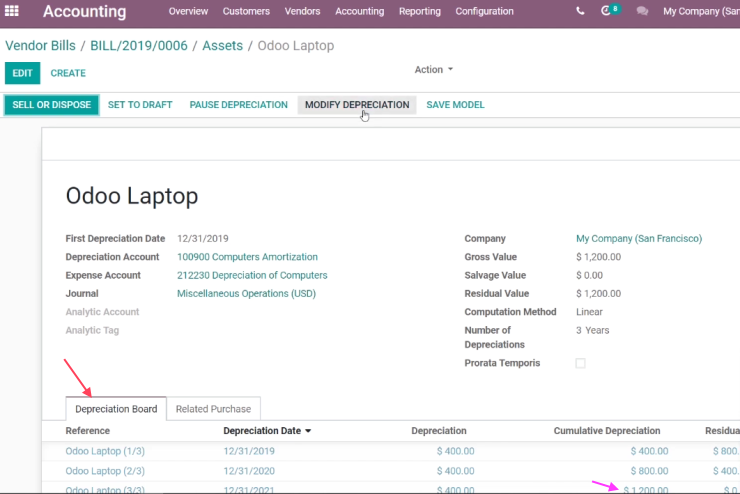Open Miscellaneous Operations (USD) journal link
This screenshot has width=740, height=494.
[246, 294]
